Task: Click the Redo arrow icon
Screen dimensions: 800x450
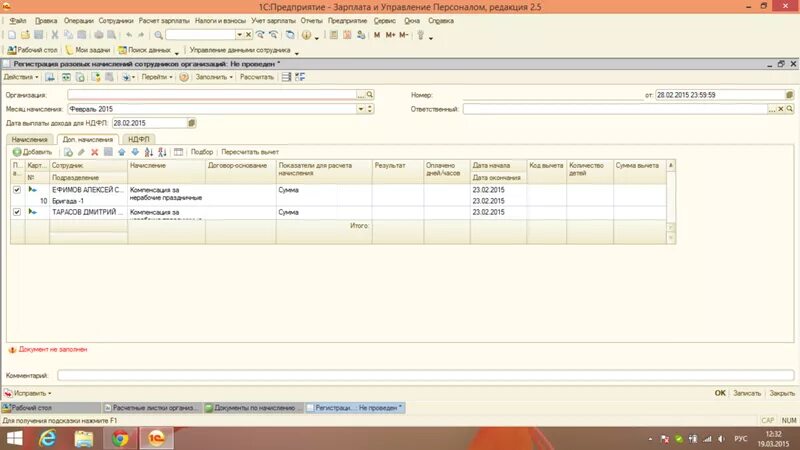Action: (141, 35)
